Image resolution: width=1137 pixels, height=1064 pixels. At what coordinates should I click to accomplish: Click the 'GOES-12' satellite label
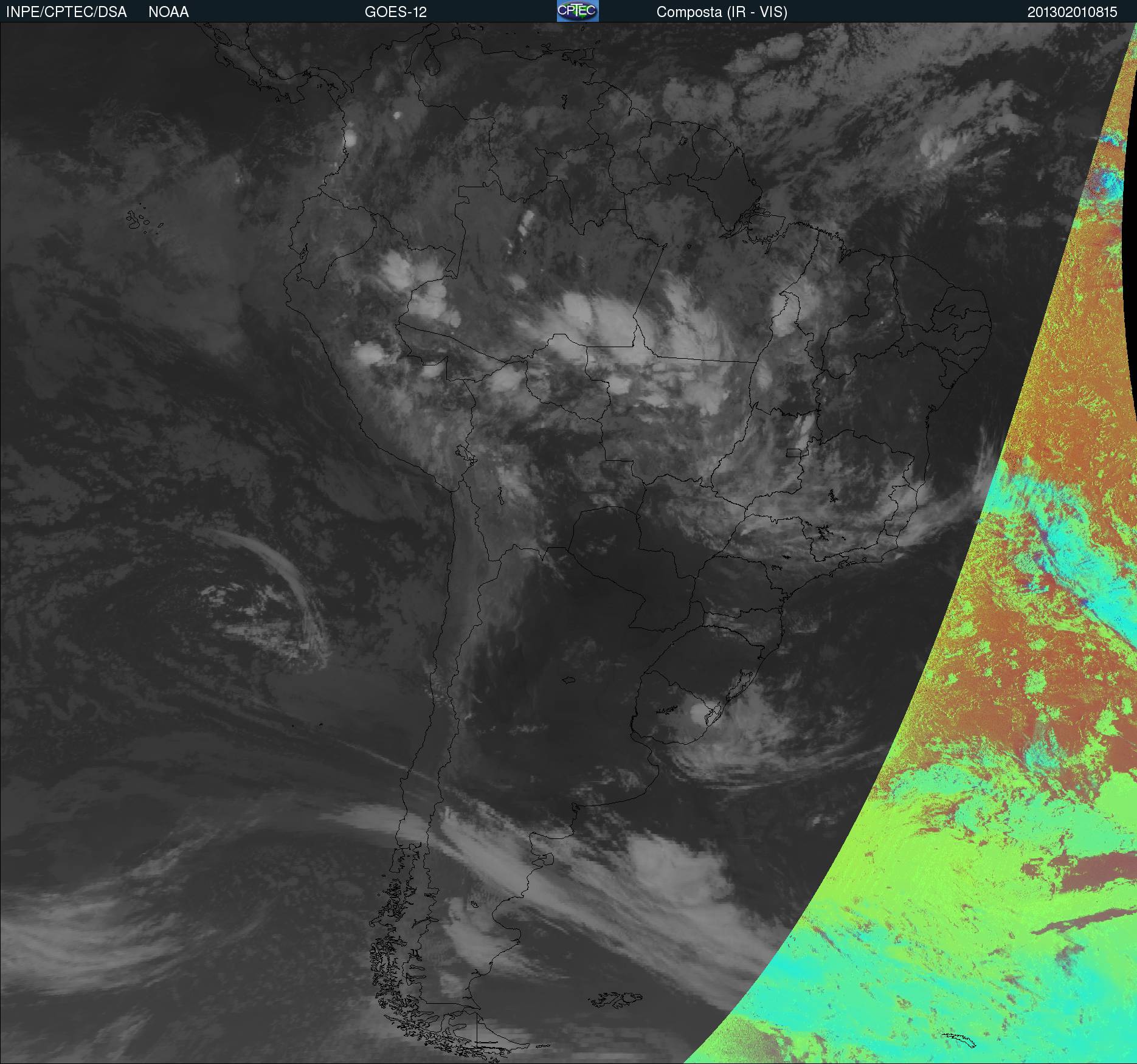pos(396,12)
